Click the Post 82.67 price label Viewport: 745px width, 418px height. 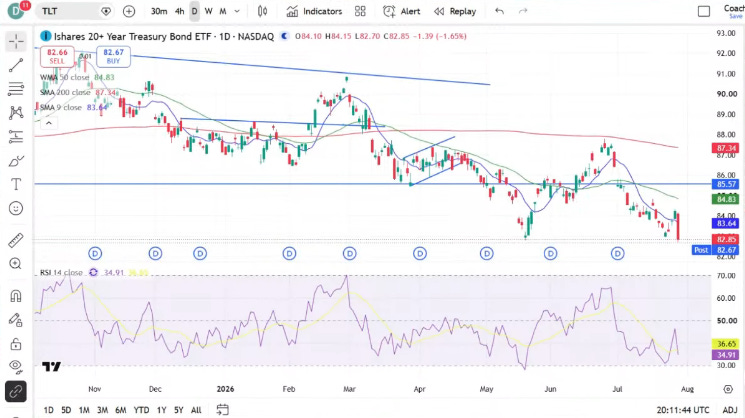(716, 250)
